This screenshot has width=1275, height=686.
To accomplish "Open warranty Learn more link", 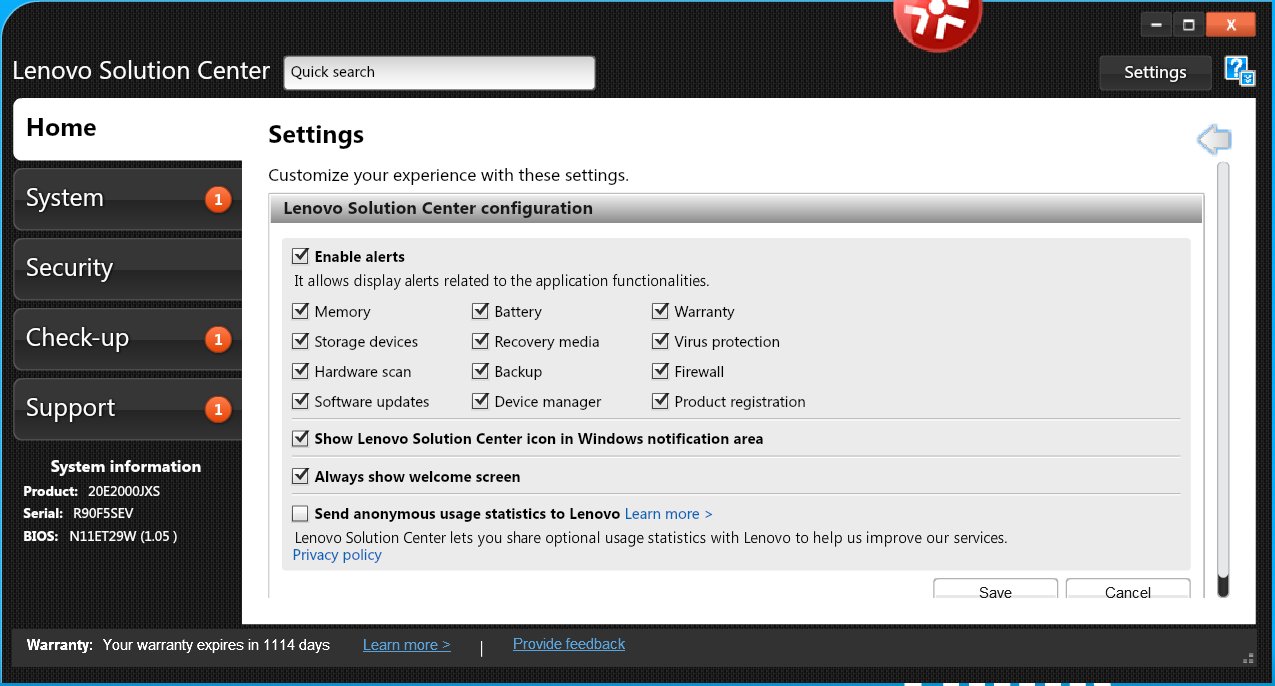I will point(407,645).
